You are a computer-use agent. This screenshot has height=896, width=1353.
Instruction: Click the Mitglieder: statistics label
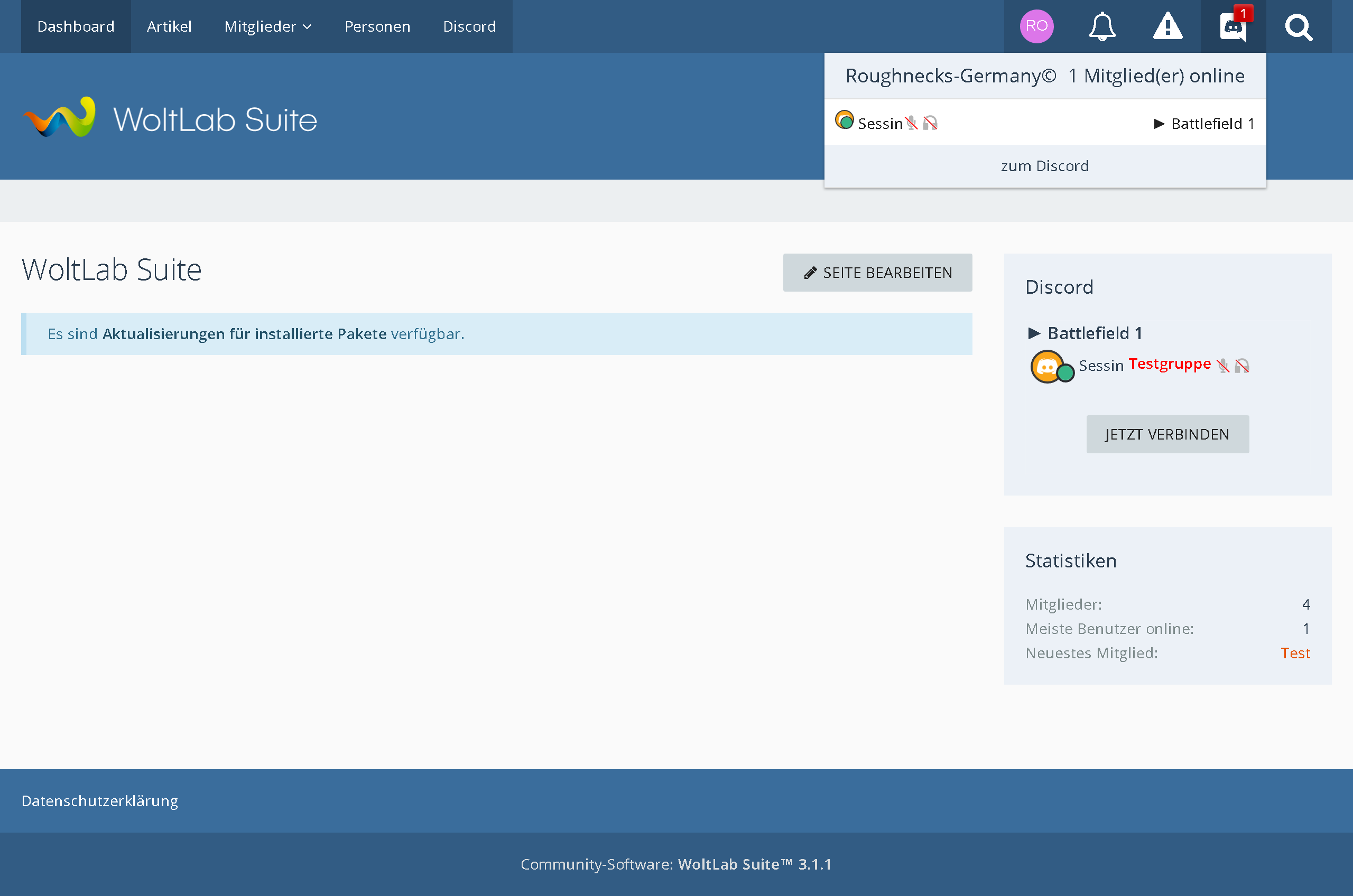point(1063,604)
